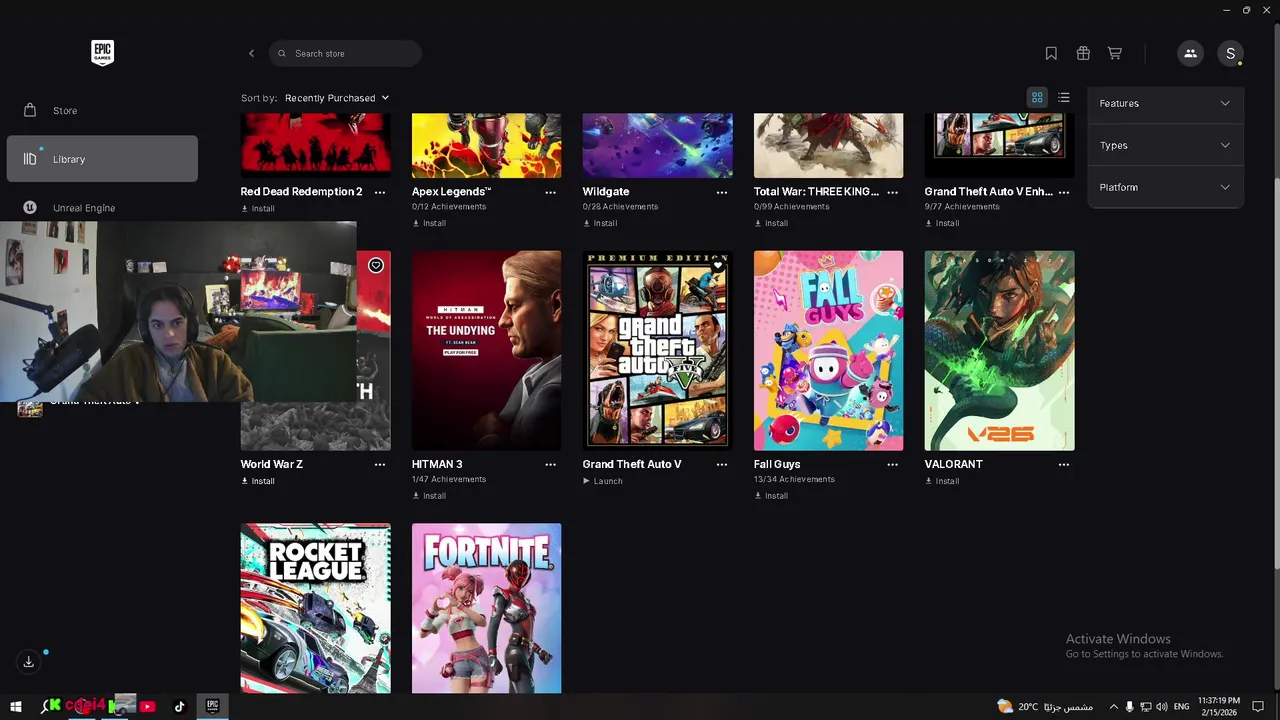Open options menu for Grand Theft Auto V Enhanced
Image resolution: width=1280 pixels, height=720 pixels.
(x=1064, y=192)
